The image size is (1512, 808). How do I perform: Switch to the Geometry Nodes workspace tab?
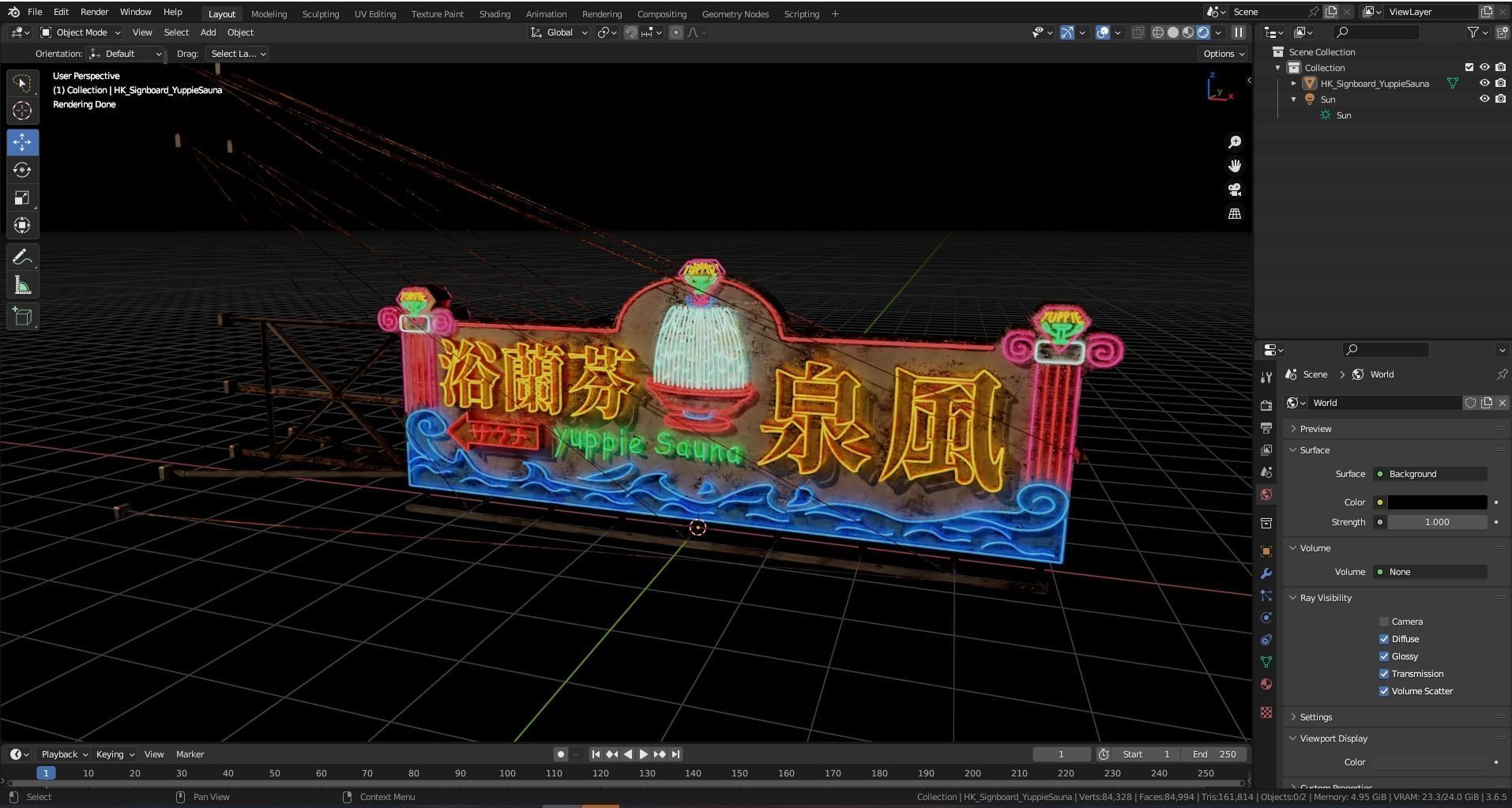tap(735, 13)
